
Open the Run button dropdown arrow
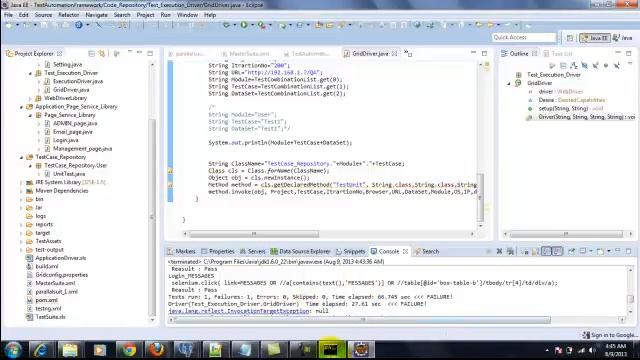click(252, 25)
